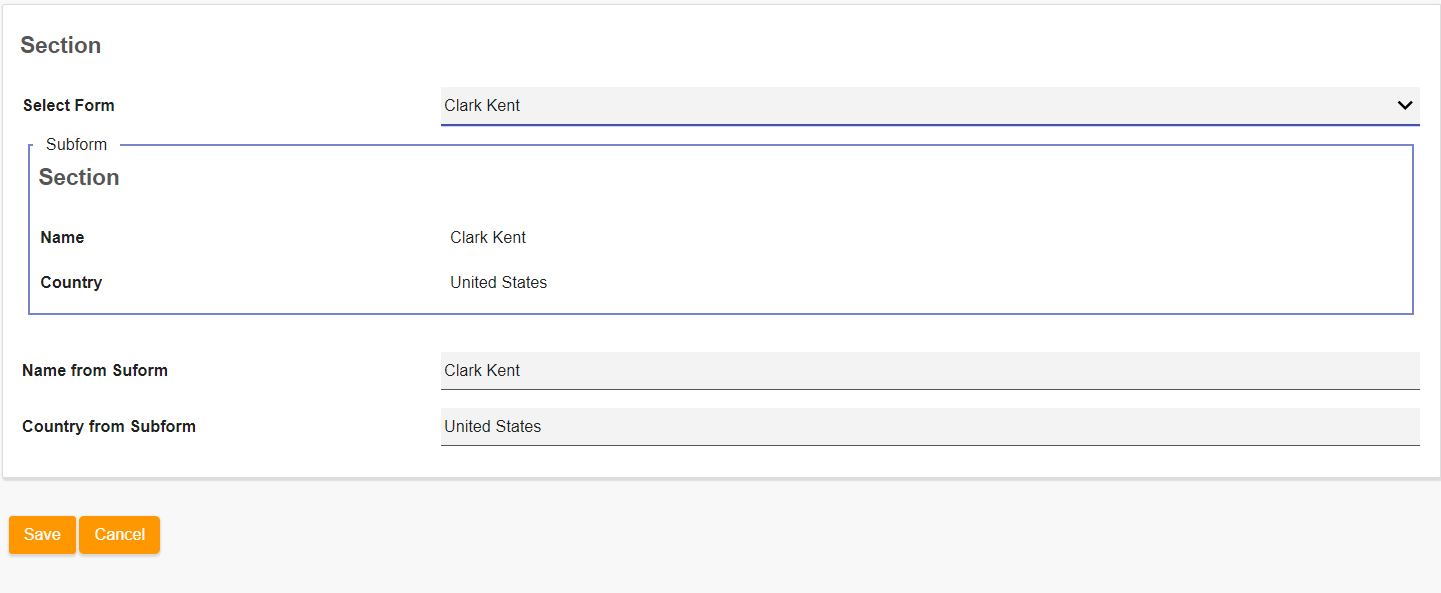The image size is (1441, 593).
Task: Click the topmost Section heading
Action: pos(61,45)
